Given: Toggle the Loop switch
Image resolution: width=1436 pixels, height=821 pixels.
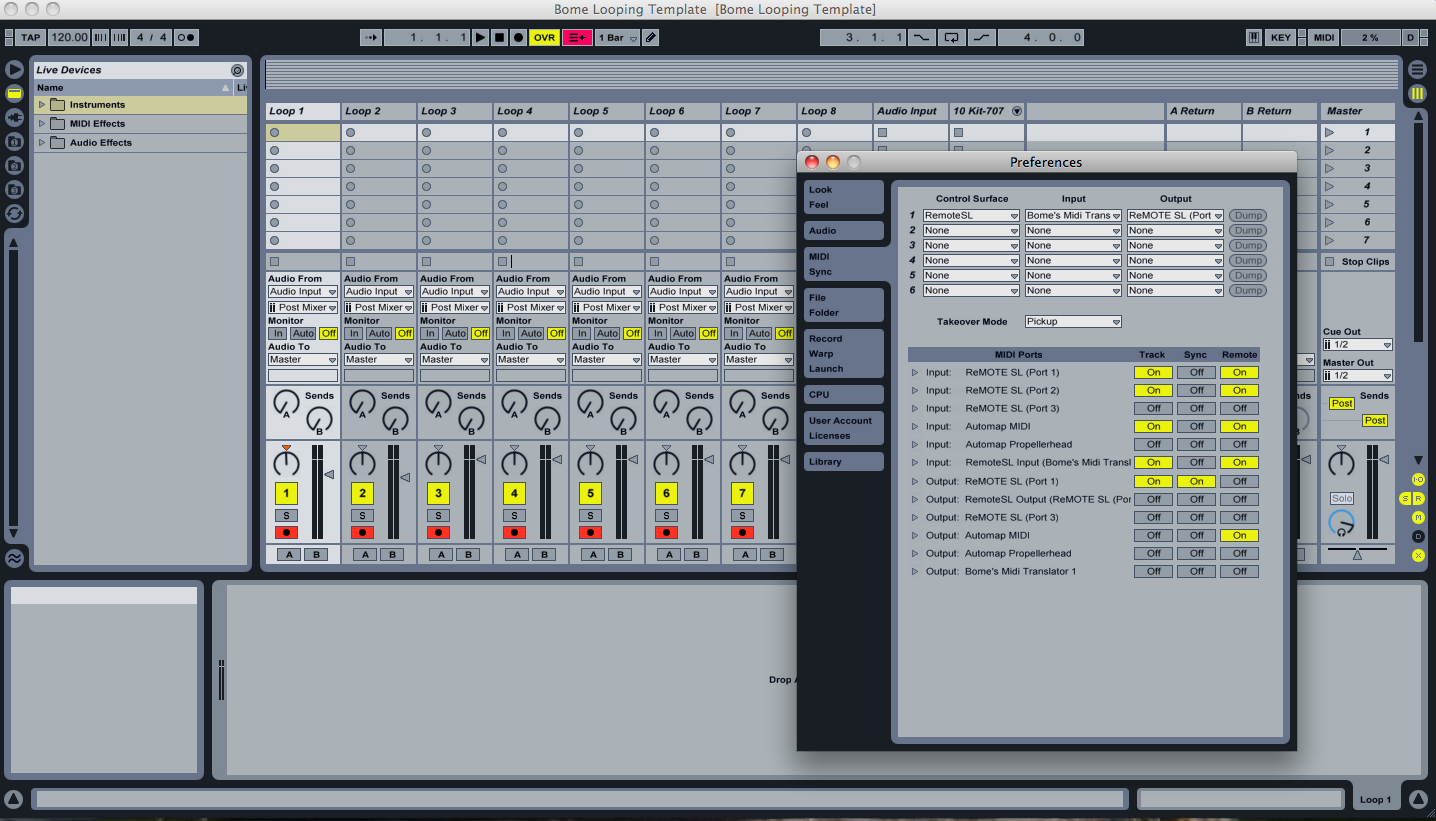Looking at the screenshot, I should click(952, 37).
